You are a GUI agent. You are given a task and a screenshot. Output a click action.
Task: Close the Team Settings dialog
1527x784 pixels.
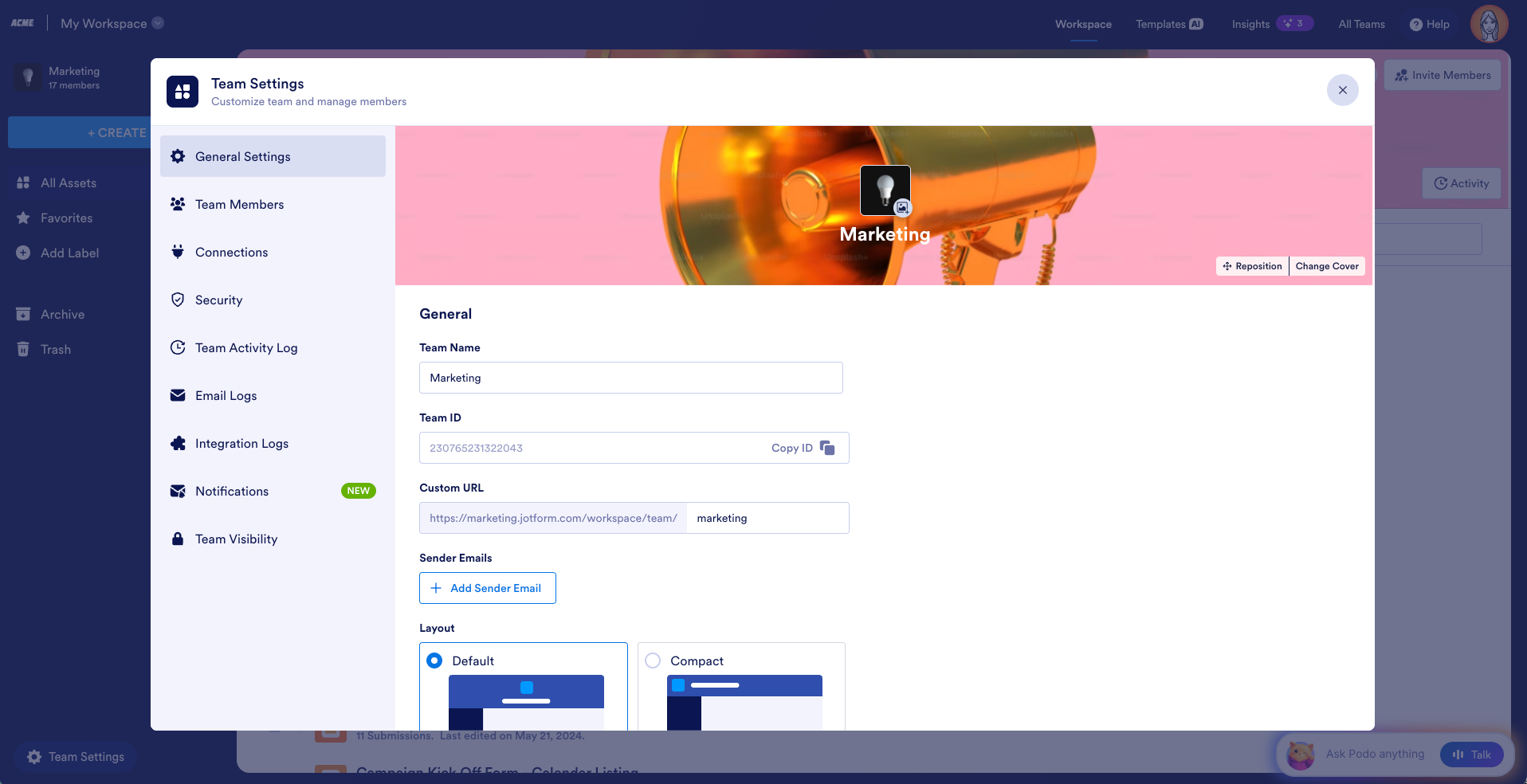point(1343,90)
